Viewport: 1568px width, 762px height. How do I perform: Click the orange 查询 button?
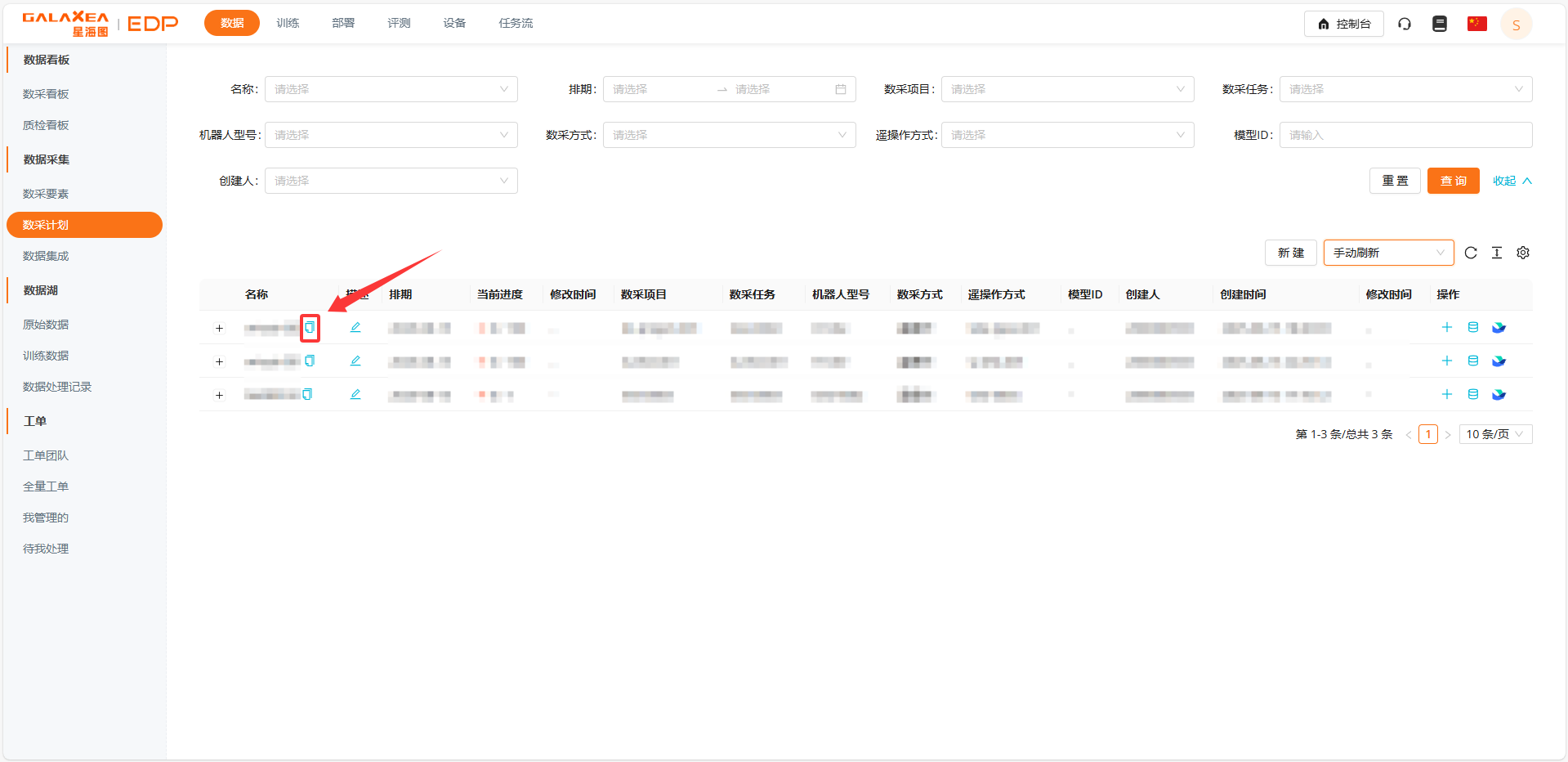click(1453, 181)
